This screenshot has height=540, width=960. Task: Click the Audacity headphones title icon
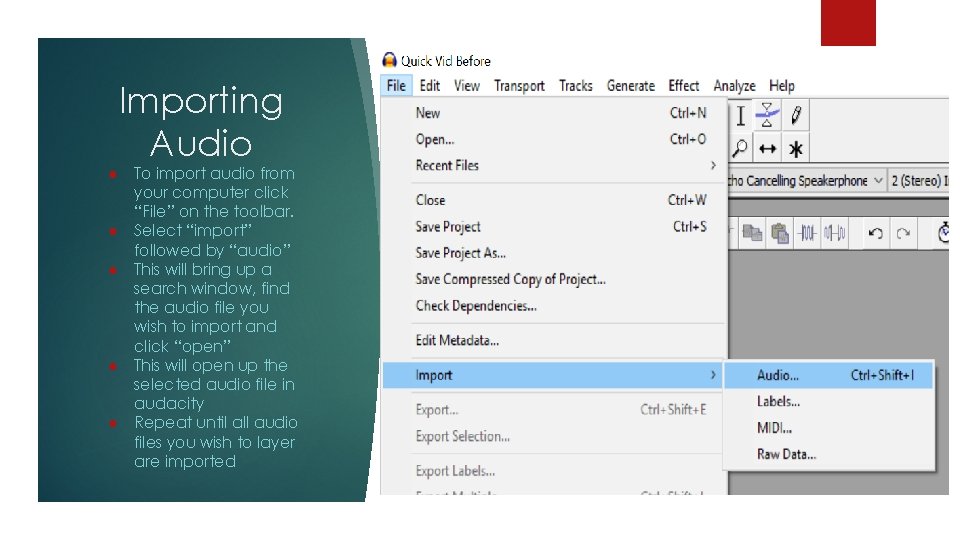389,60
